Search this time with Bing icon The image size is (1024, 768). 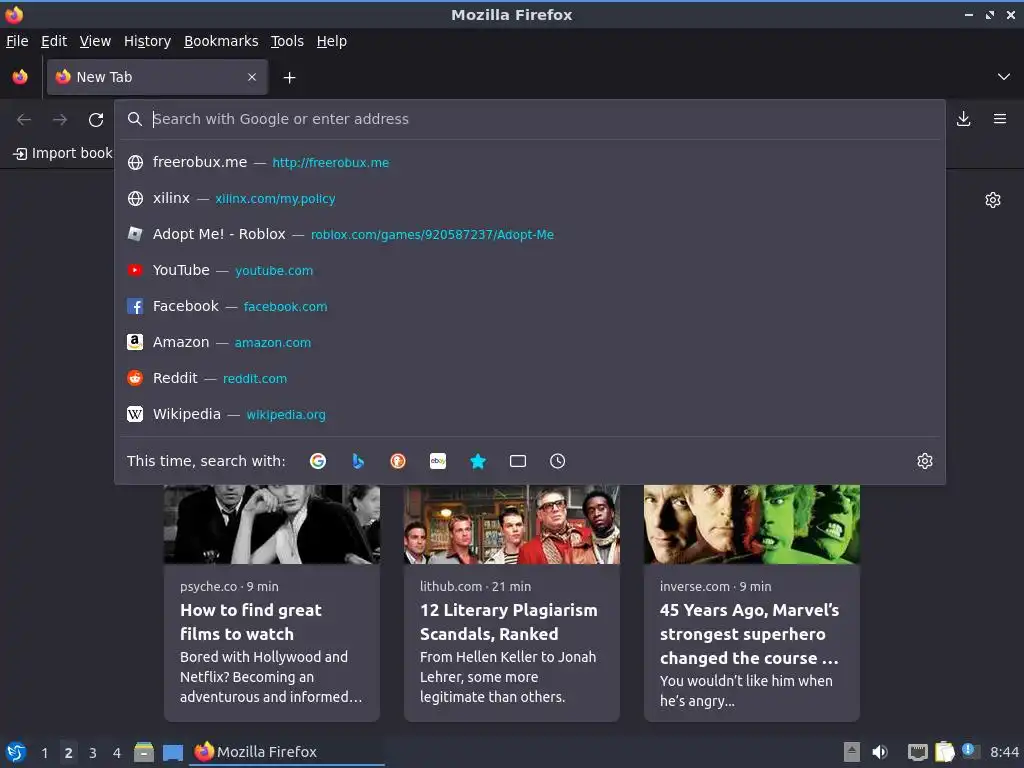(358, 461)
